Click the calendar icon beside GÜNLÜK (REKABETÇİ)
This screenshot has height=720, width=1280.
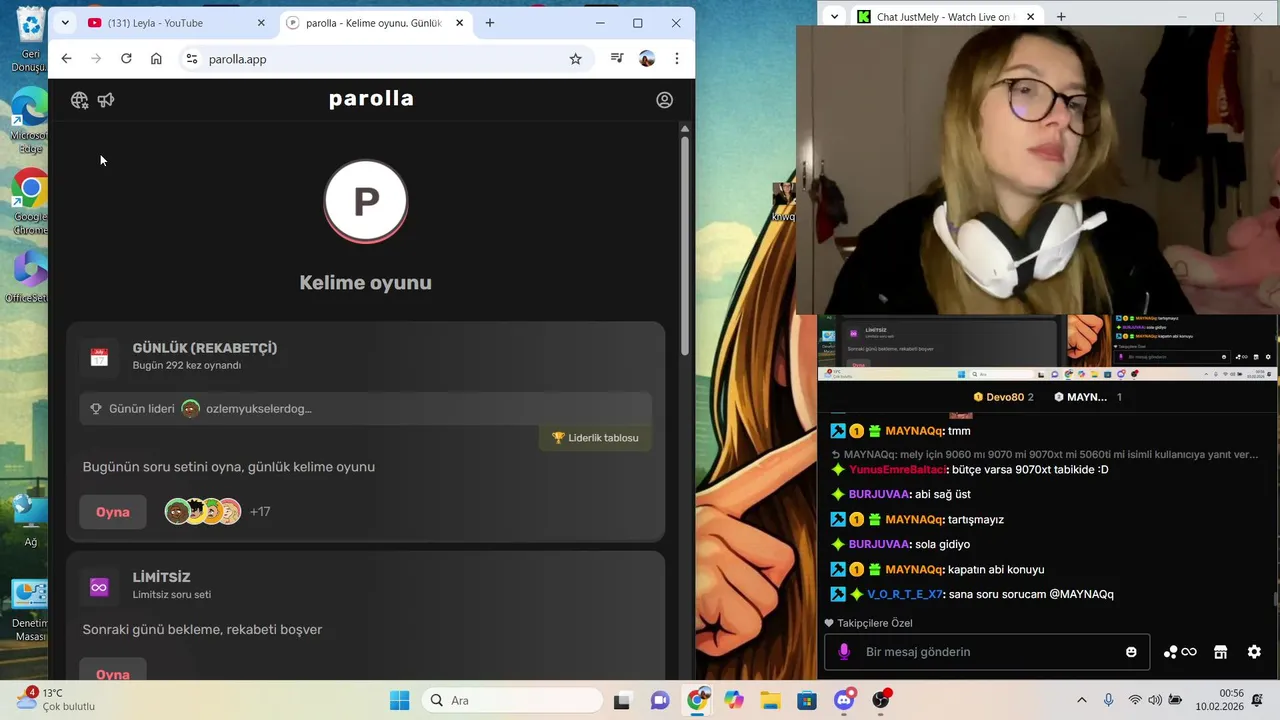[x=99, y=357]
